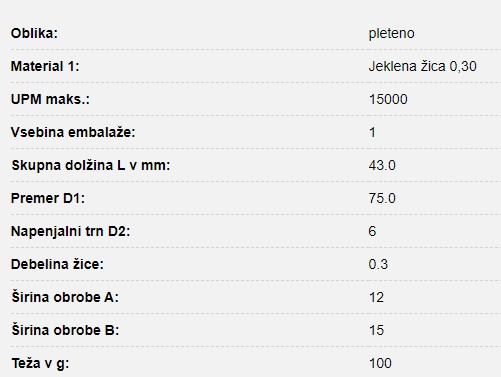Click the Teža v g label
Viewport: 501px width, 377px height.
tap(40, 363)
